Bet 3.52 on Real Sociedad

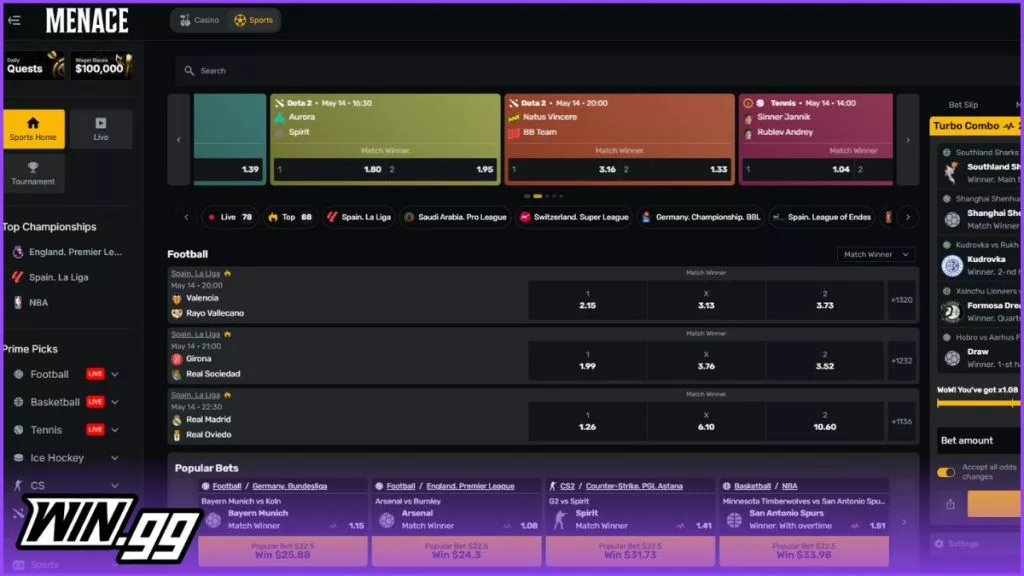click(825, 361)
